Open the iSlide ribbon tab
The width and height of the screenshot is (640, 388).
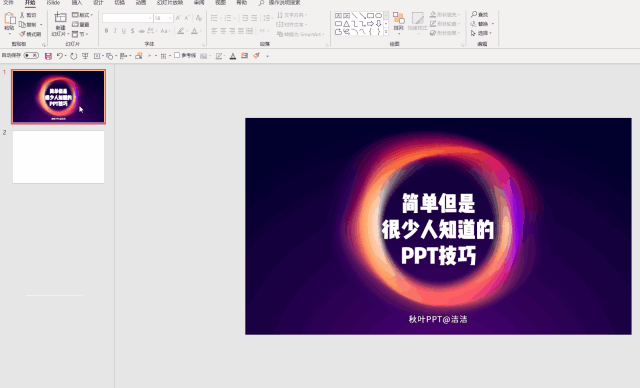click(x=53, y=3)
